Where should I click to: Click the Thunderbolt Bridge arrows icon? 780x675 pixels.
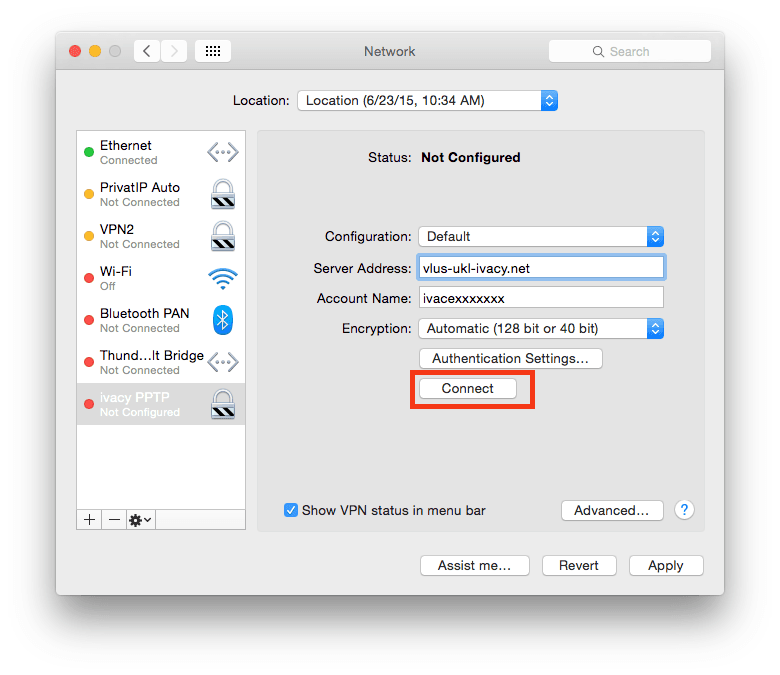(222, 362)
